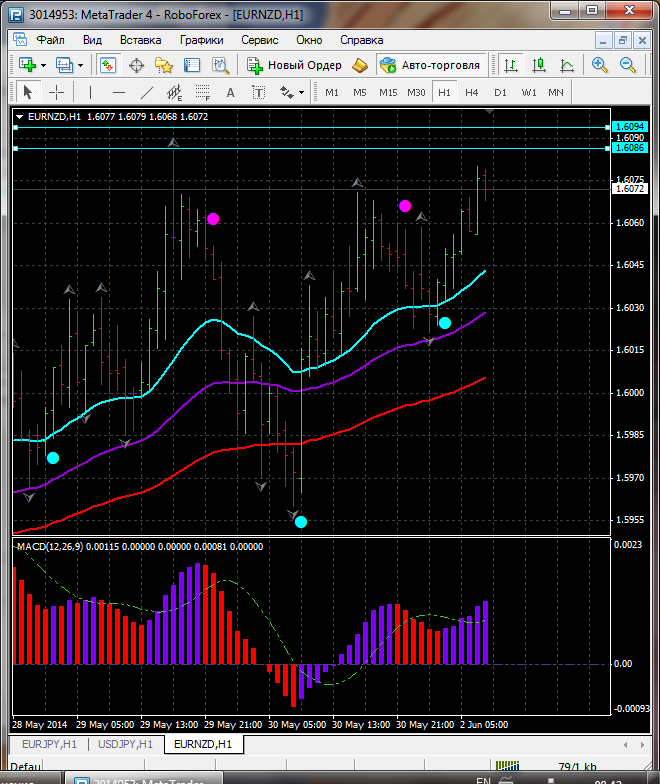Switch to the USDJPY,H1 chart tab
Image resolution: width=660 pixels, height=784 pixels.
[x=126, y=744]
